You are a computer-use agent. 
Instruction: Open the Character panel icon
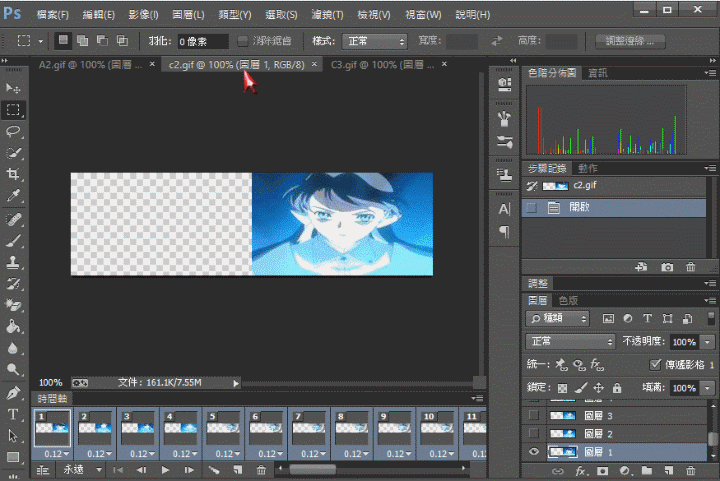504,209
